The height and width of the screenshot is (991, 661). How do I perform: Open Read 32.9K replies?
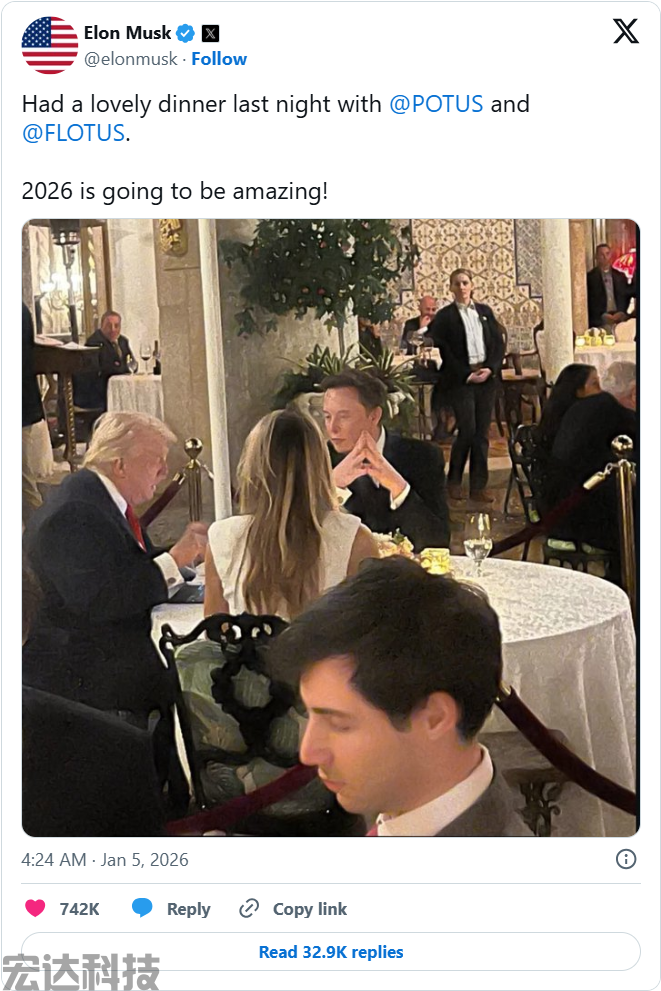click(x=330, y=952)
